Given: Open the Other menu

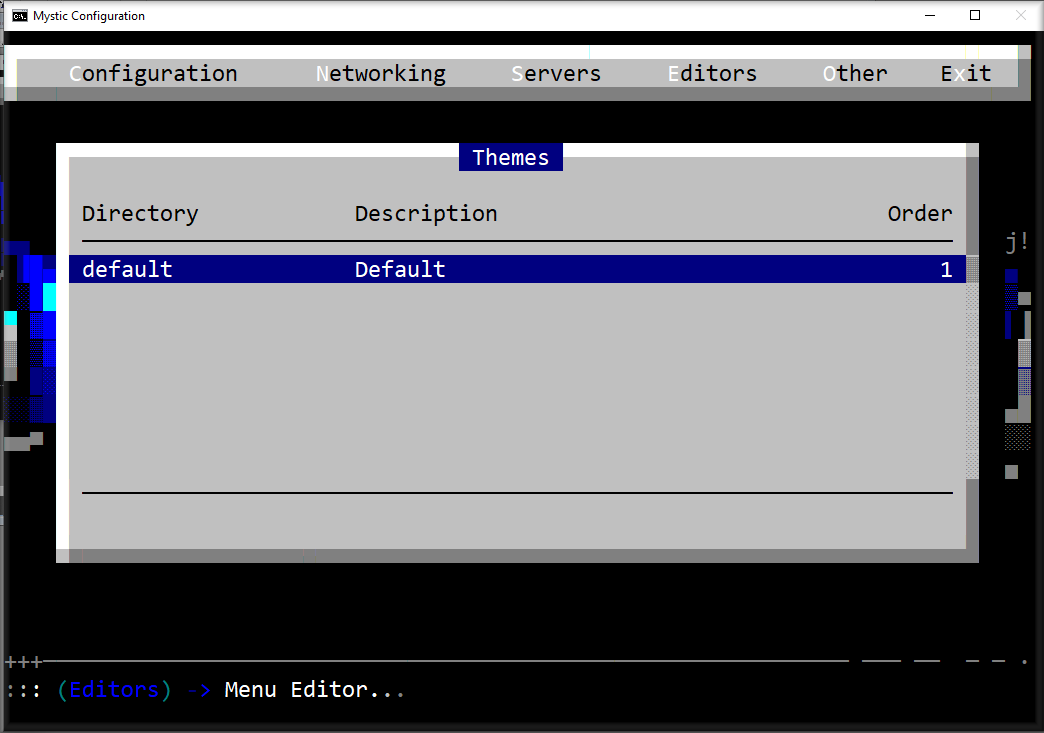Looking at the screenshot, I should [855, 73].
